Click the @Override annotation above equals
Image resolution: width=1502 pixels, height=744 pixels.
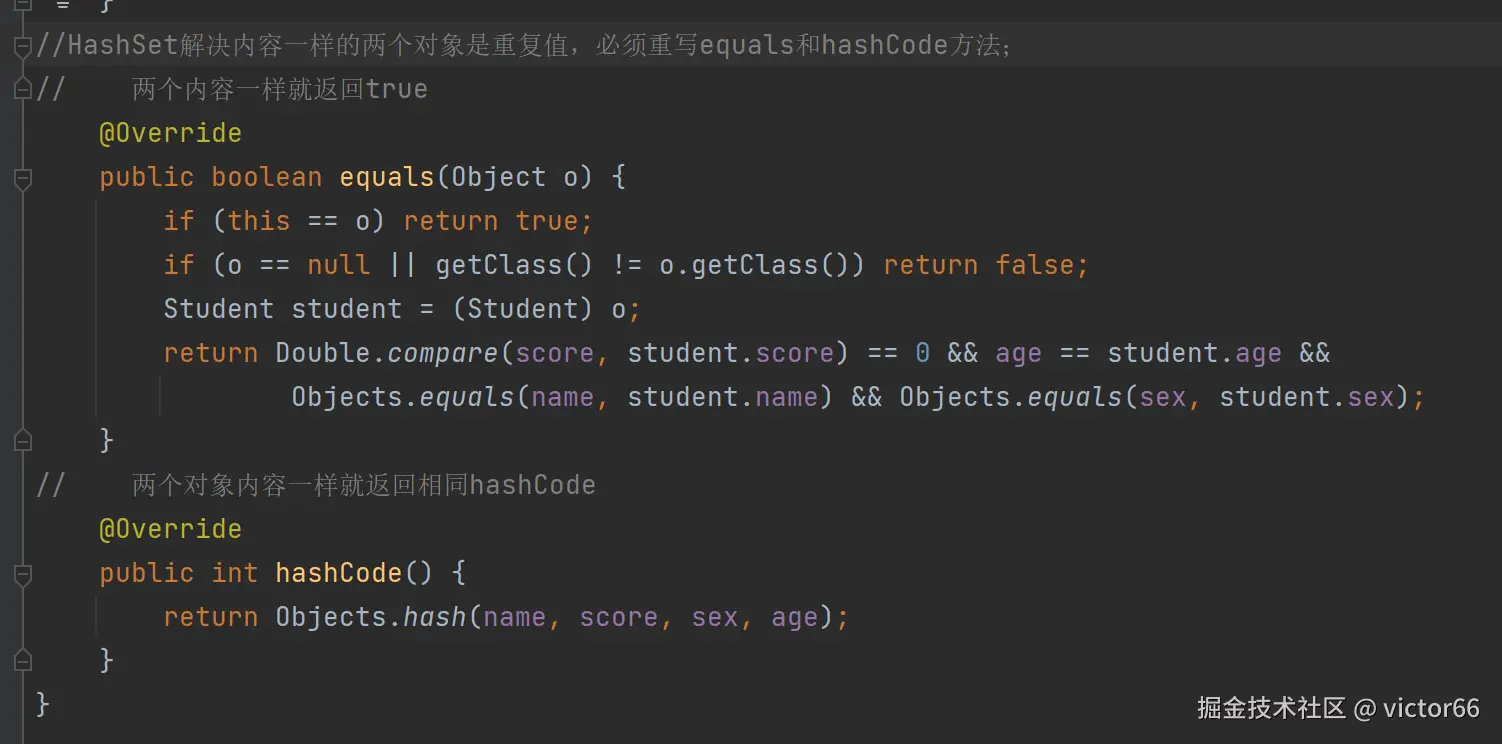tap(170, 133)
